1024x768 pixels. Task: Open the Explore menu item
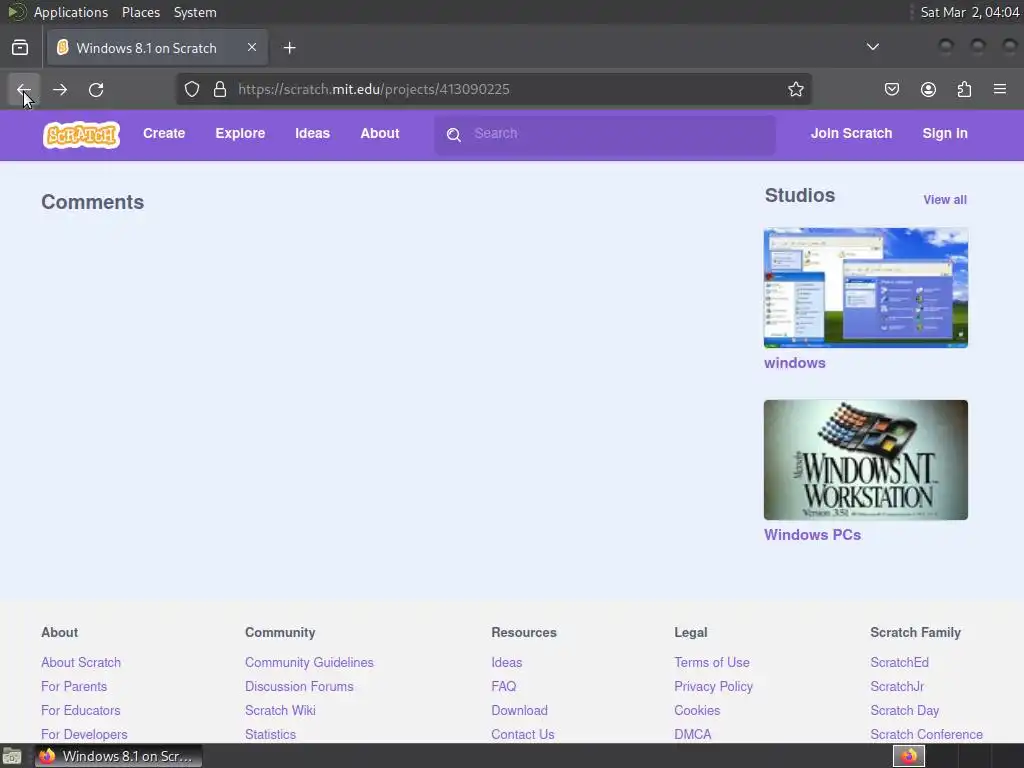click(x=240, y=133)
